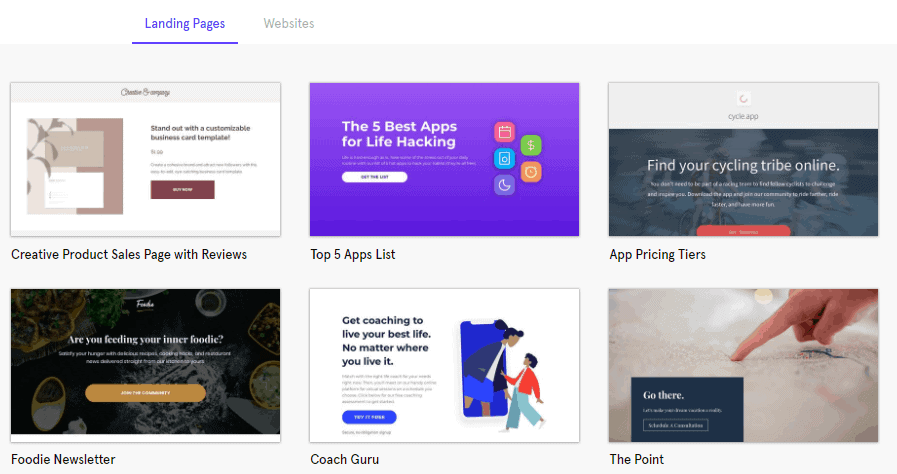897x474 pixels.
Task: Click the 'Coach Guru' title
Action: pos(344,459)
